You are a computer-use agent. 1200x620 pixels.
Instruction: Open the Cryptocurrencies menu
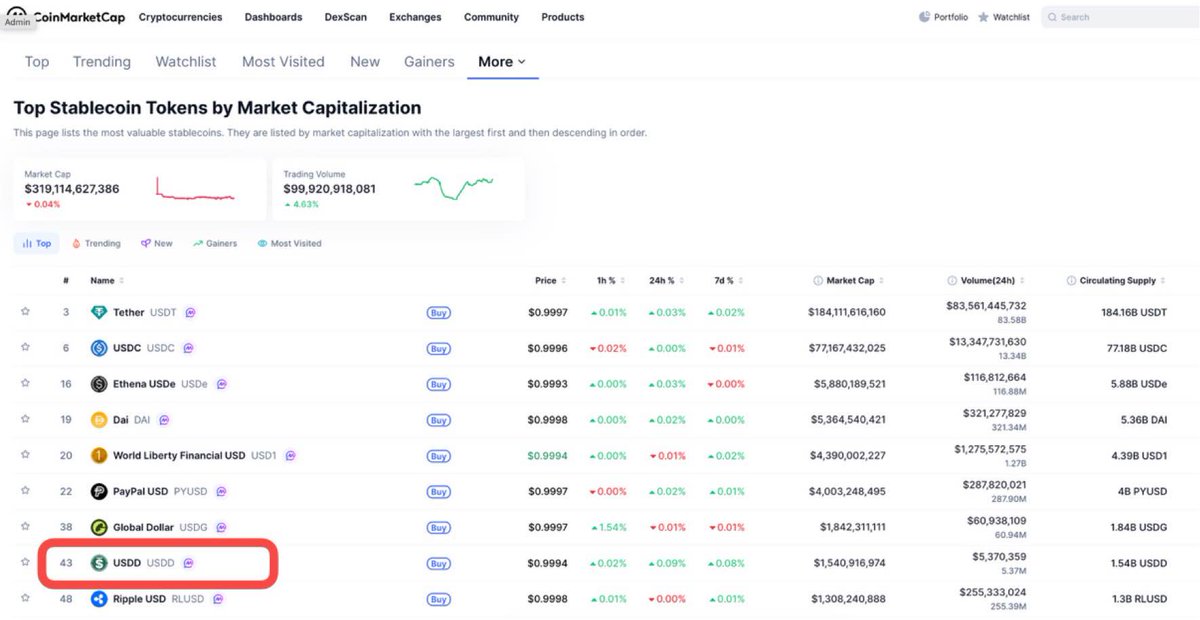(180, 17)
